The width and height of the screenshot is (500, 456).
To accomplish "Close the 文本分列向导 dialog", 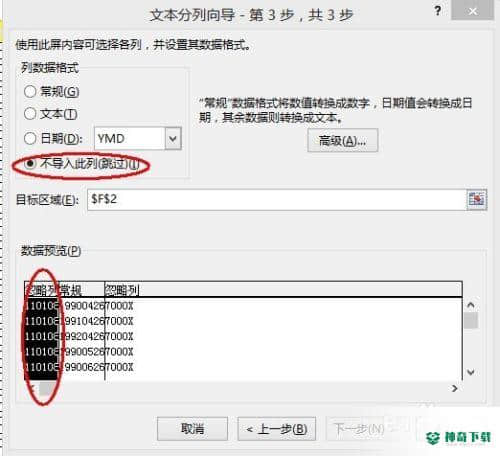I will [x=472, y=11].
